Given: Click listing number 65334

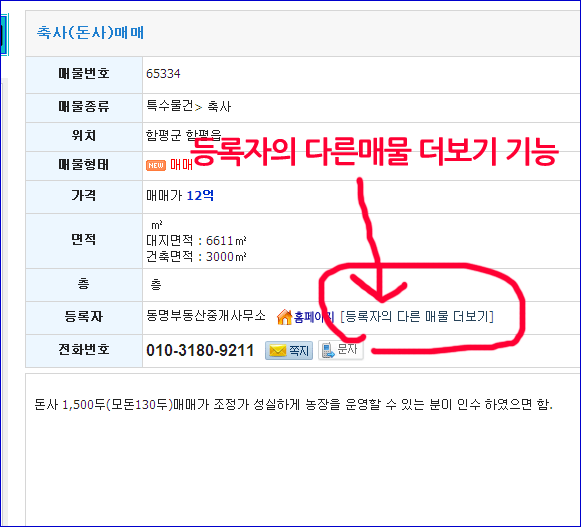Looking at the screenshot, I should (163, 74).
